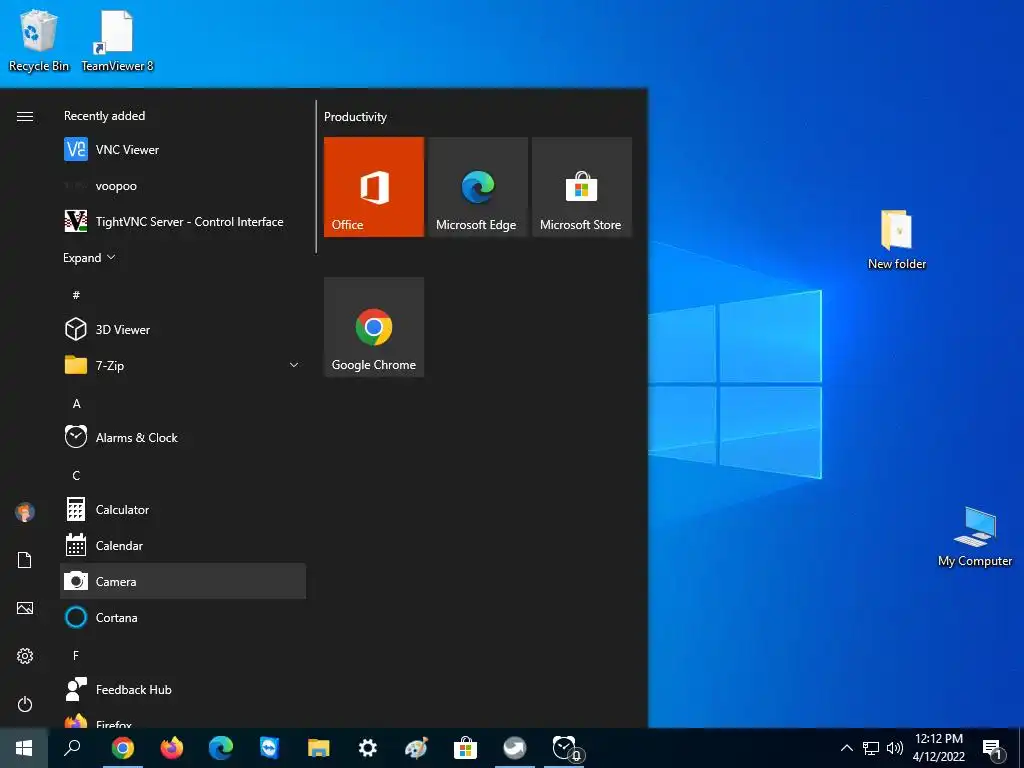Viewport: 1024px width, 768px height.
Task: Select TeamViewer 8 desktop shortcut
Action: [x=118, y=40]
